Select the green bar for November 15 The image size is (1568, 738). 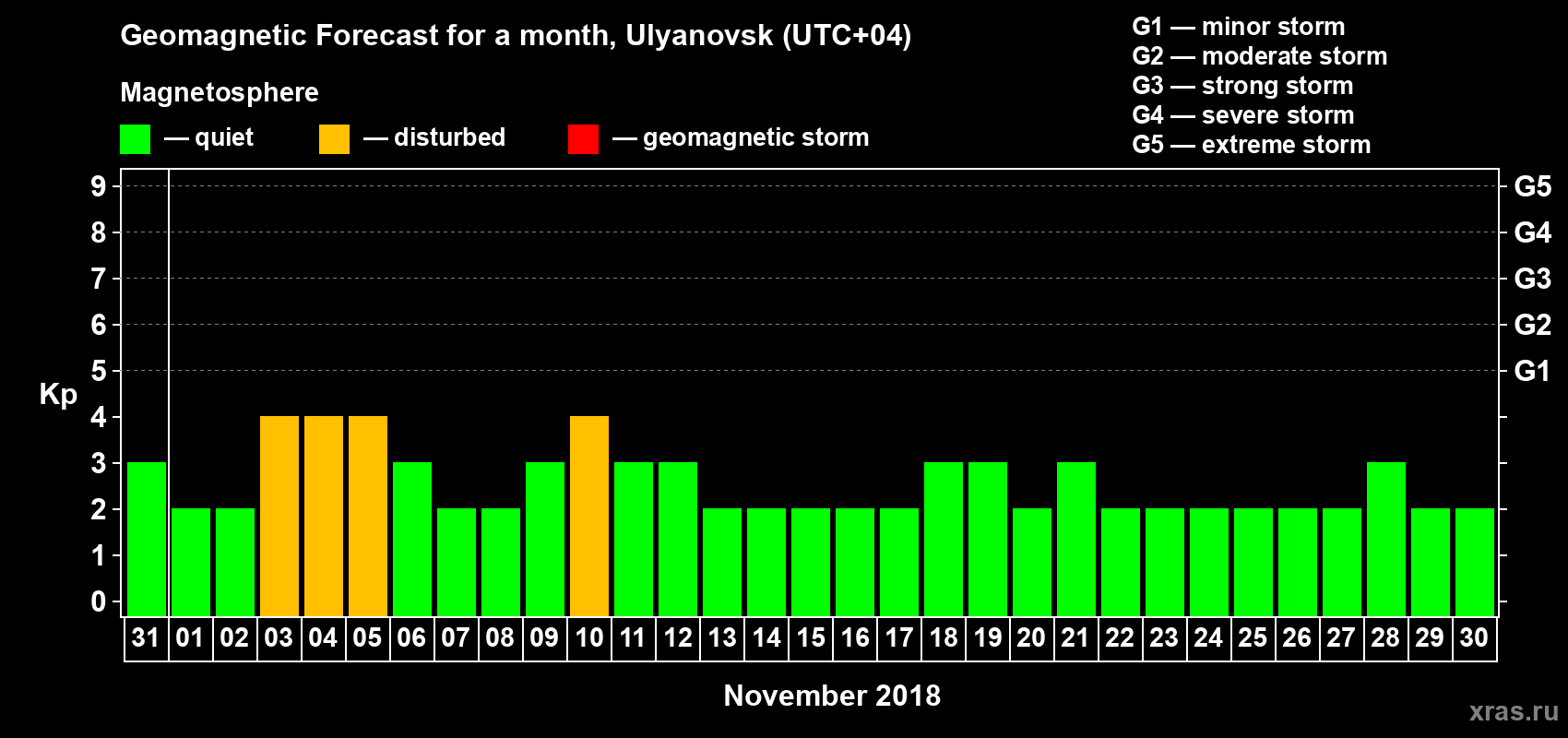pyautogui.click(x=811, y=562)
